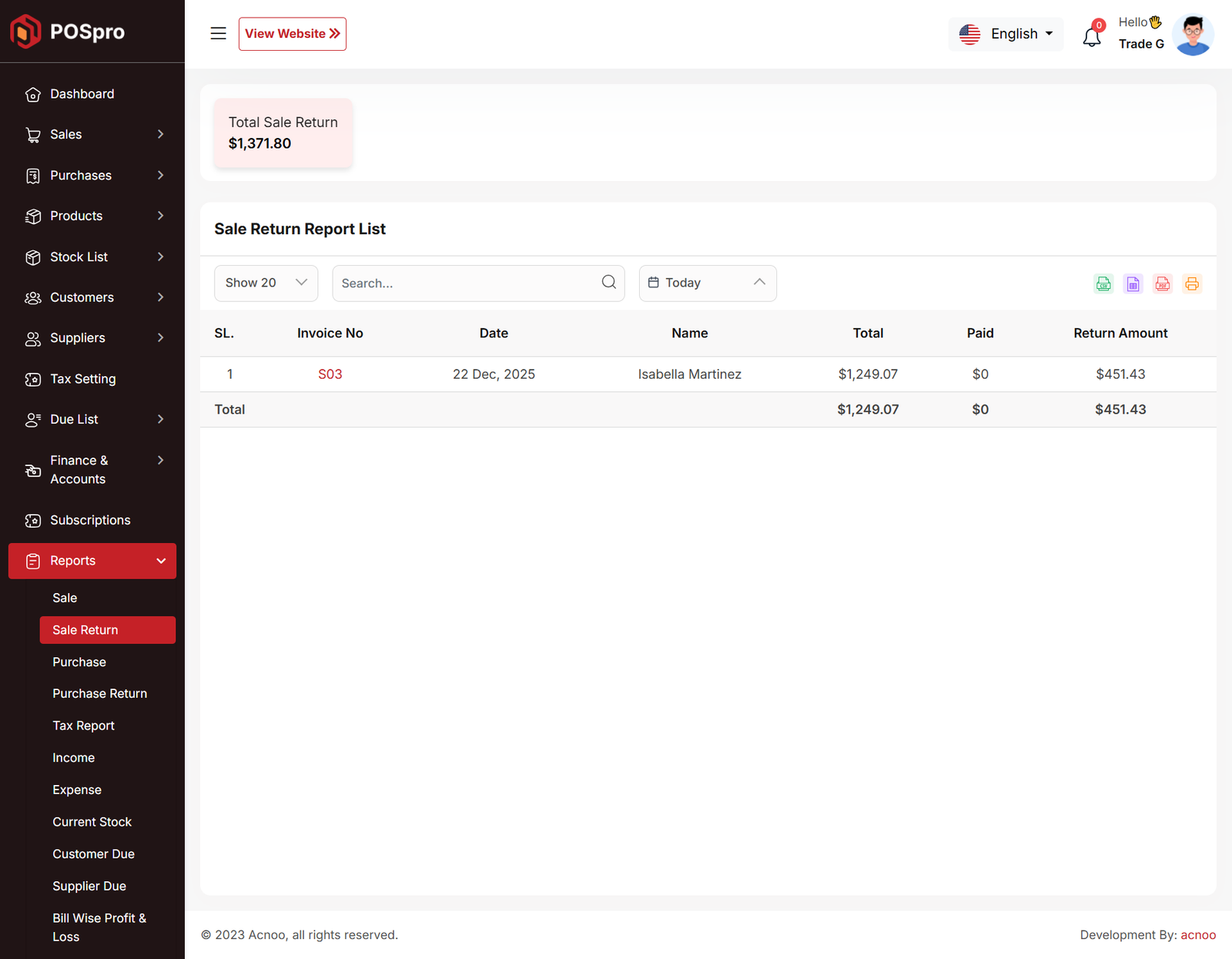This screenshot has width=1232, height=959.
Task: Open the Purchase Return report
Action: pyautogui.click(x=99, y=694)
